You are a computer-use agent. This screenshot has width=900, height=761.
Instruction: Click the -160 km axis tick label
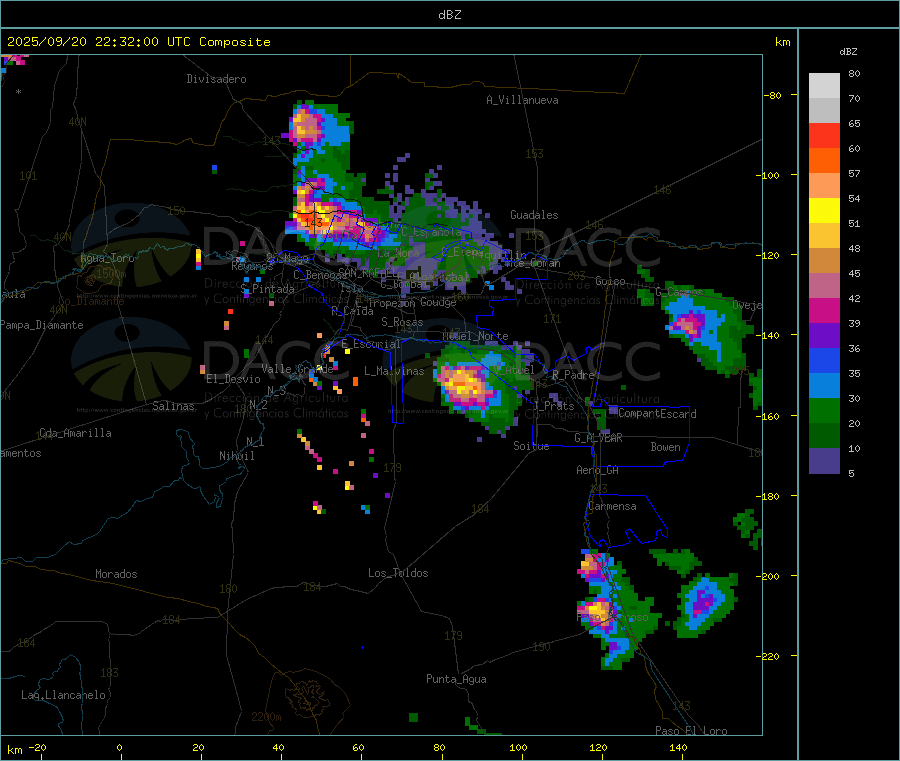click(x=767, y=417)
